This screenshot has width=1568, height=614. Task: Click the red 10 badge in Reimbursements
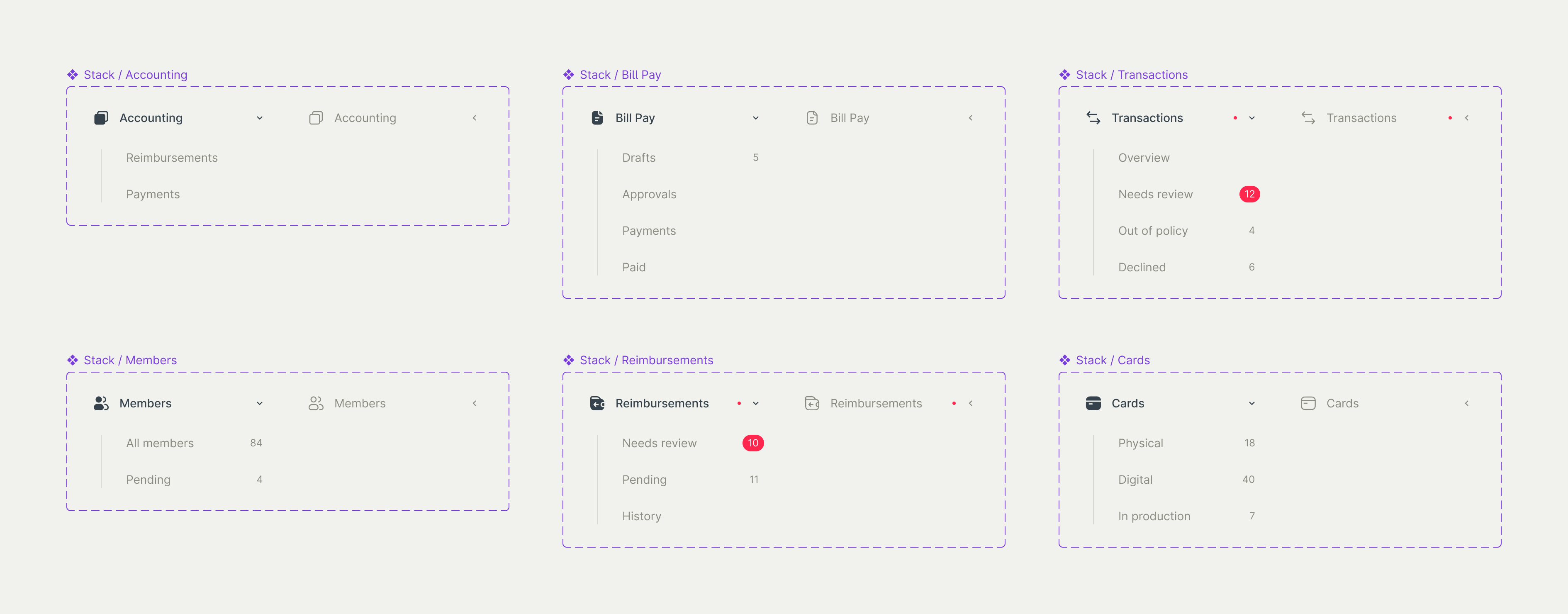tap(752, 443)
